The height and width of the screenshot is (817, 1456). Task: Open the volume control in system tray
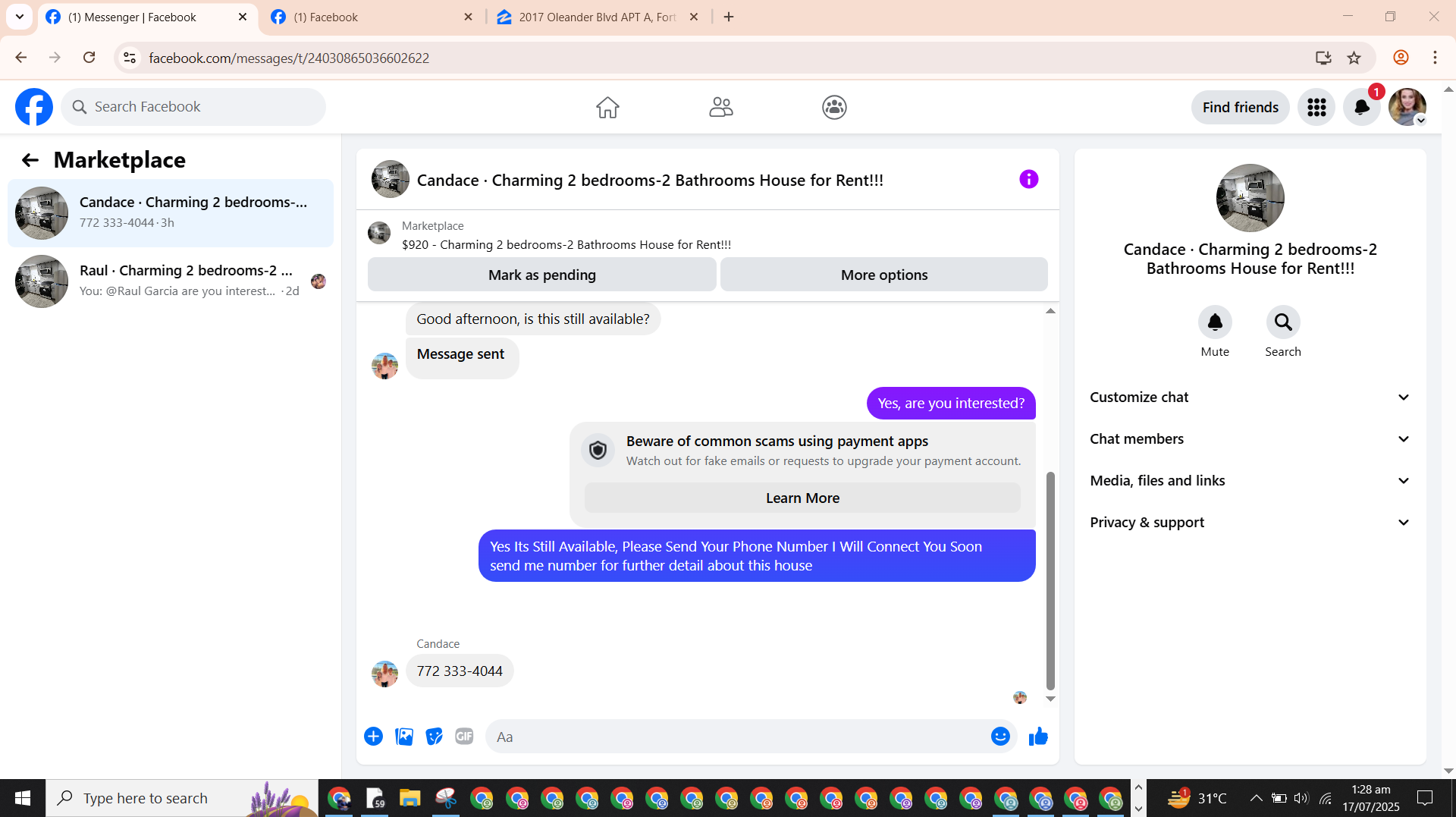(x=1301, y=798)
